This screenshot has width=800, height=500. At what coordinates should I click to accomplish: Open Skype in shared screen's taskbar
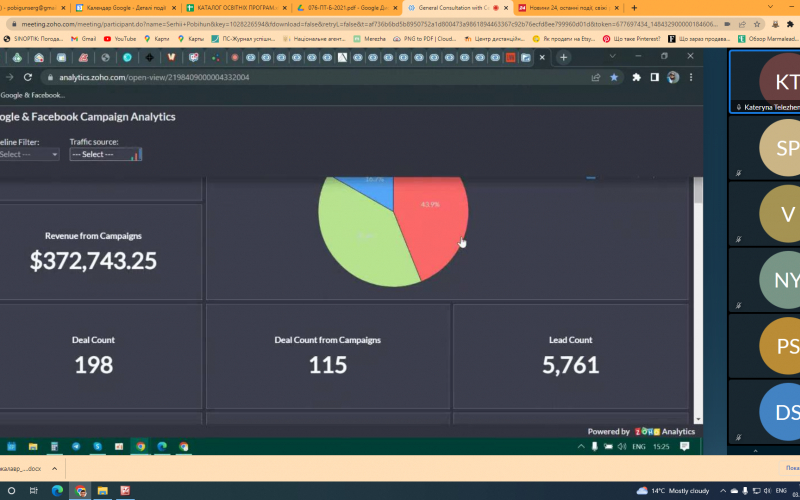[x=97, y=446]
